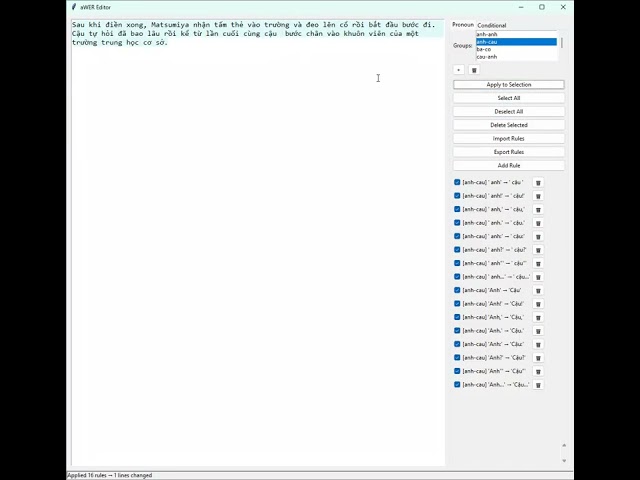The height and width of the screenshot is (480, 640).
Task: Delete the lowercase ' anh ' → ' cậu ' rule via trash icon
Action: [538, 183]
